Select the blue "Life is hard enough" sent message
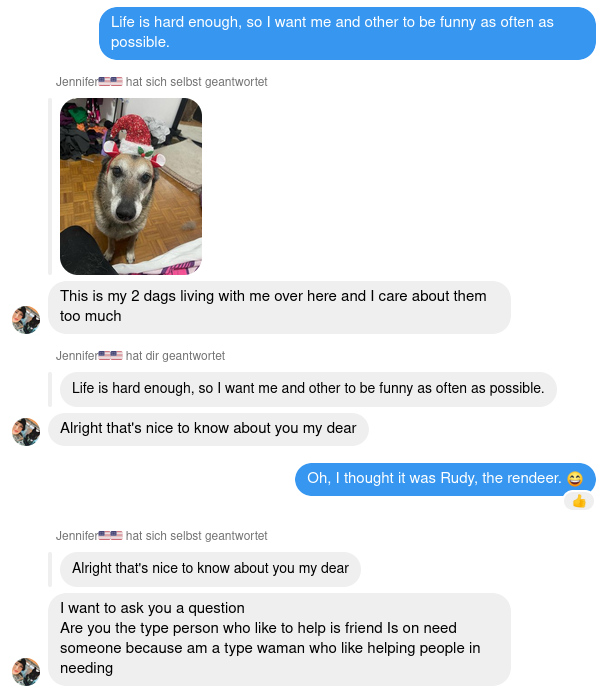The height and width of the screenshot is (690, 606). tap(347, 33)
